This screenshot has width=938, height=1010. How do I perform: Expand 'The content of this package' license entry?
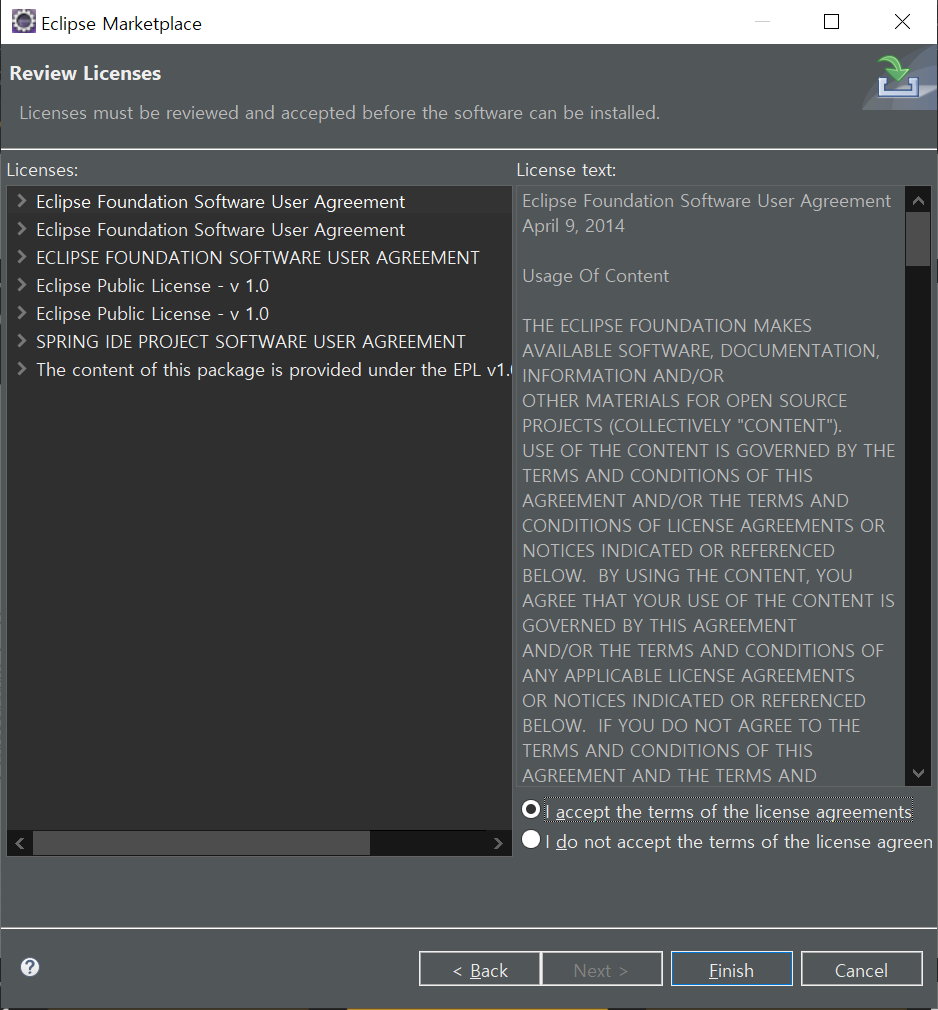pos(21,368)
